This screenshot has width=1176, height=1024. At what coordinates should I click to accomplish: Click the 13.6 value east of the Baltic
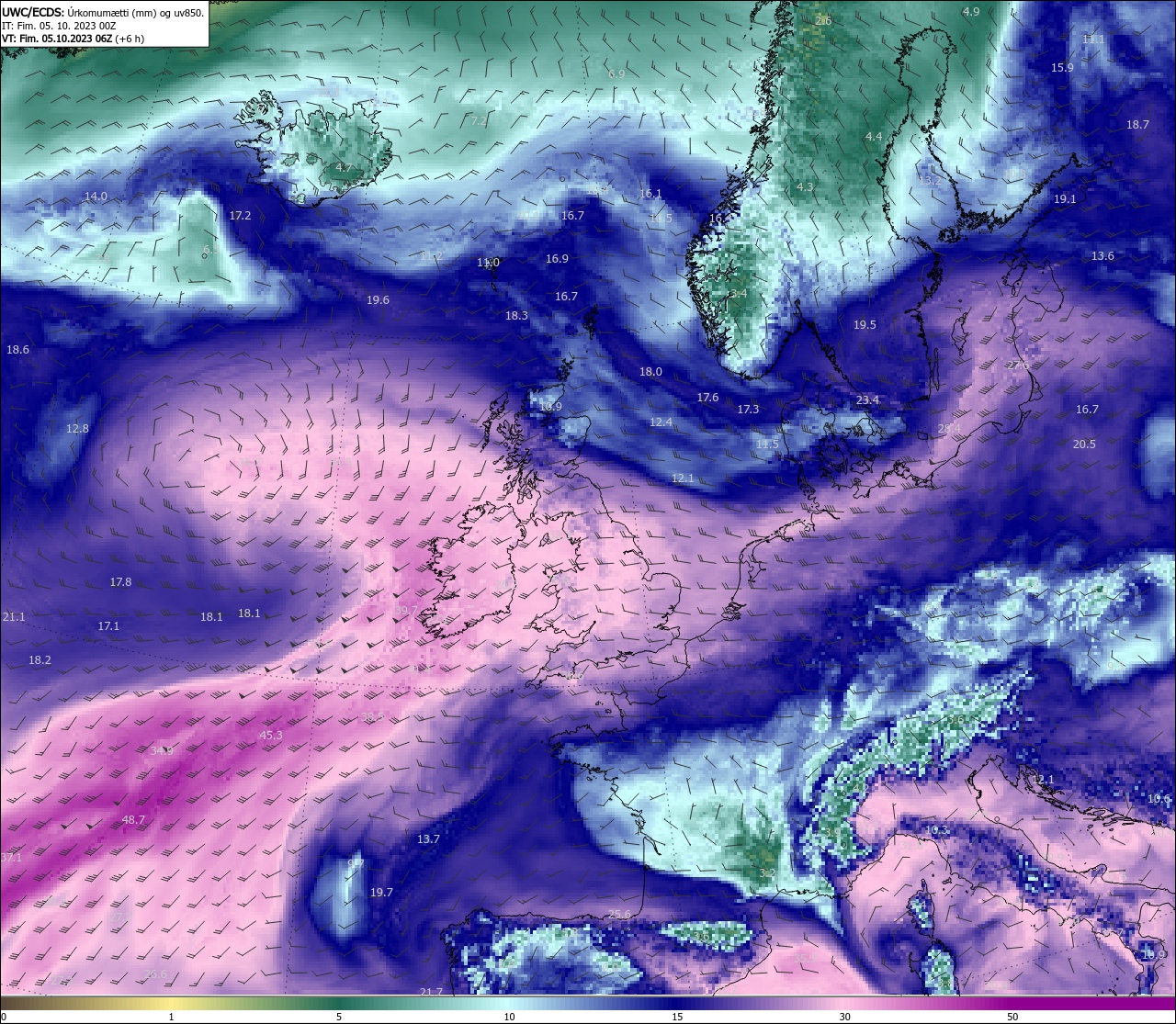[1102, 255]
